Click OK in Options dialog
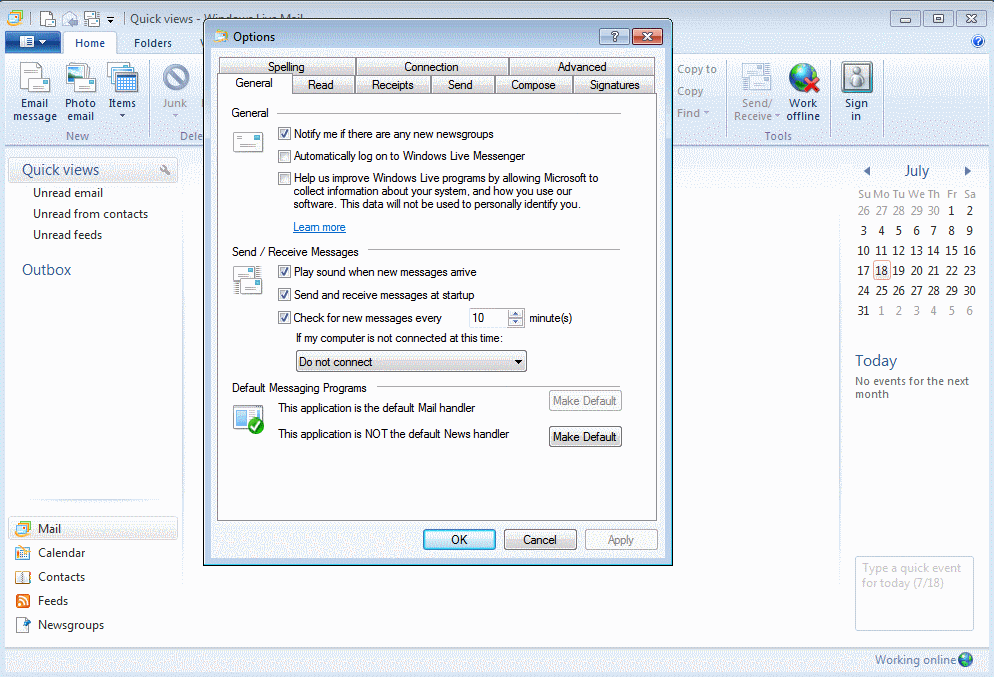994x677 pixels. click(x=459, y=539)
